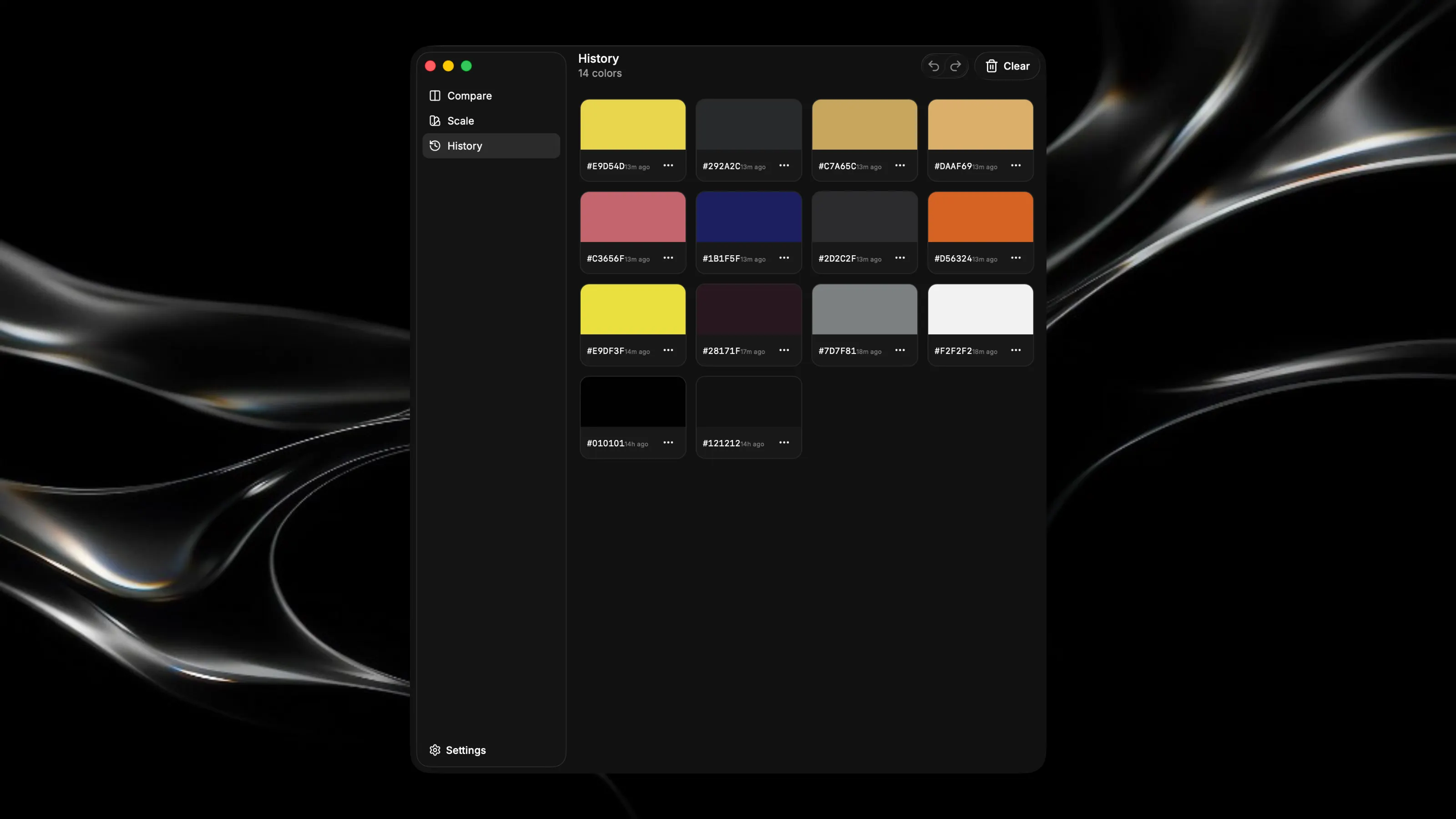Select the yellow #E9D54D swatch
The width and height of the screenshot is (1456, 819).
(632, 124)
